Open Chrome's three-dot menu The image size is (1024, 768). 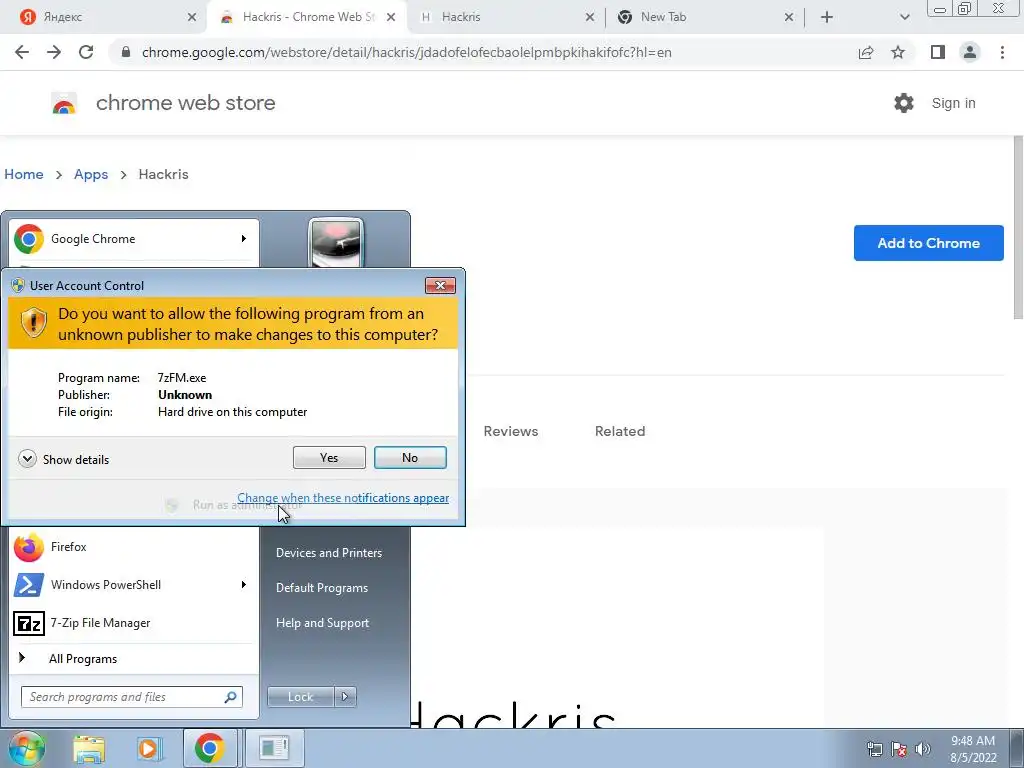pyautogui.click(x=1002, y=52)
